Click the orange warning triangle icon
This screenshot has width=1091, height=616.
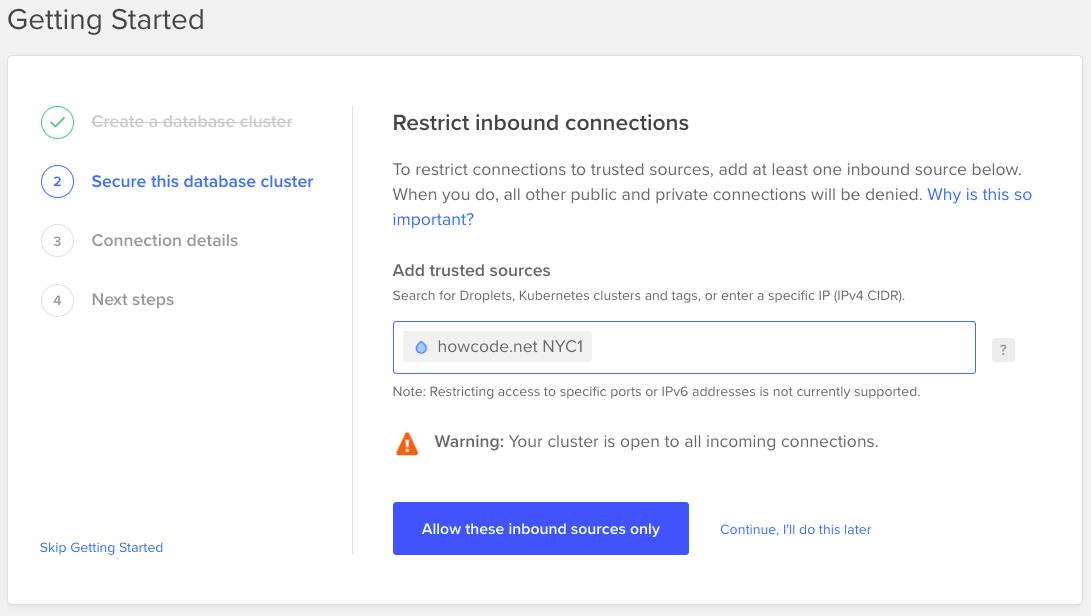click(x=407, y=443)
